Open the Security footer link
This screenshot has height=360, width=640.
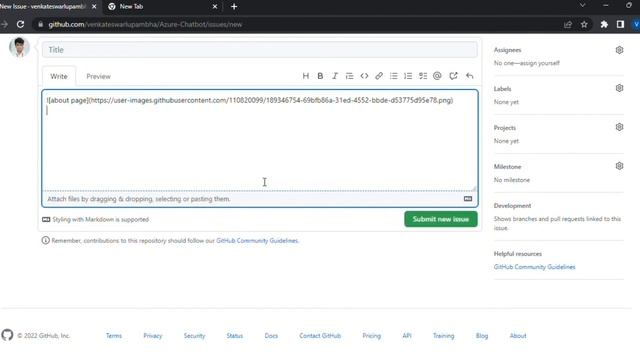point(194,336)
